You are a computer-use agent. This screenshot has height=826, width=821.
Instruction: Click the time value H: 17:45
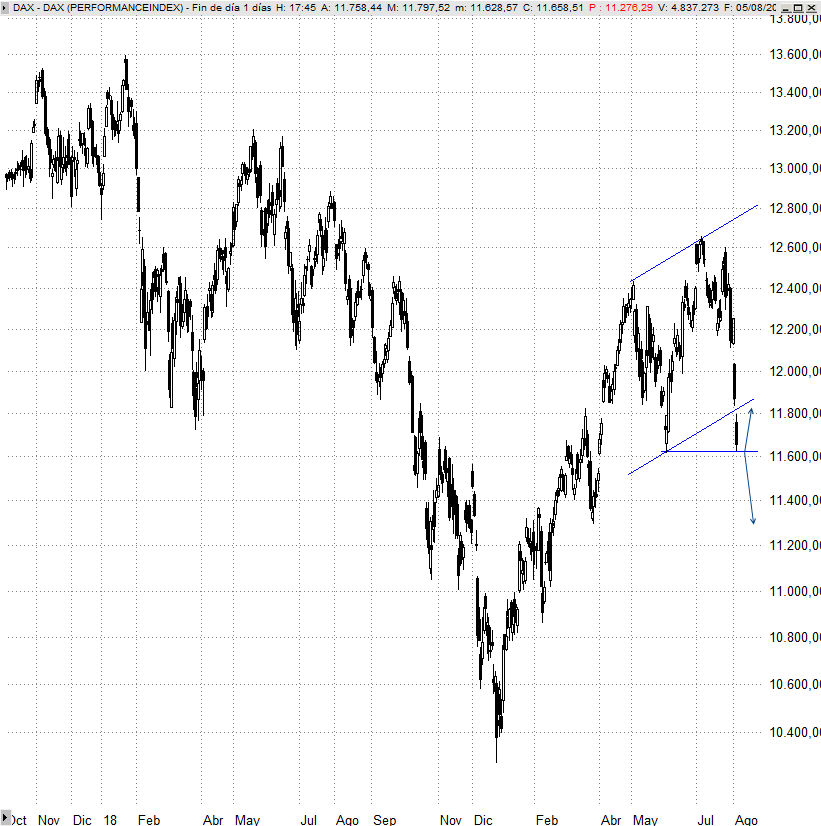pos(296,7)
